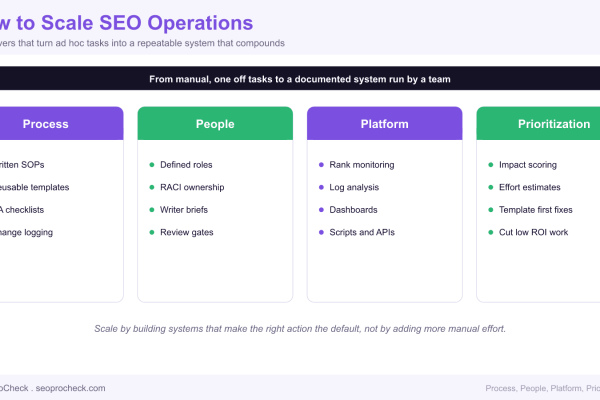Select the Platform card header
The height and width of the screenshot is (400, 600).
click(x=385, y=123)
